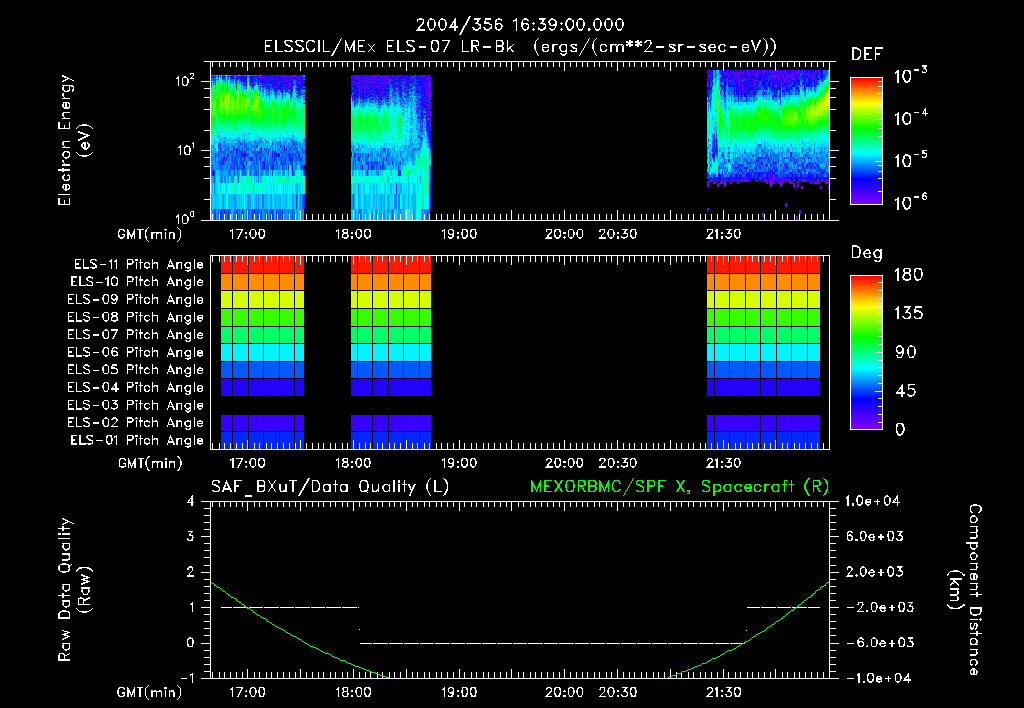1024x708 pixels.
Task: Click the GMT(min) label under the energy spectrogram
Action: point(150,234)
